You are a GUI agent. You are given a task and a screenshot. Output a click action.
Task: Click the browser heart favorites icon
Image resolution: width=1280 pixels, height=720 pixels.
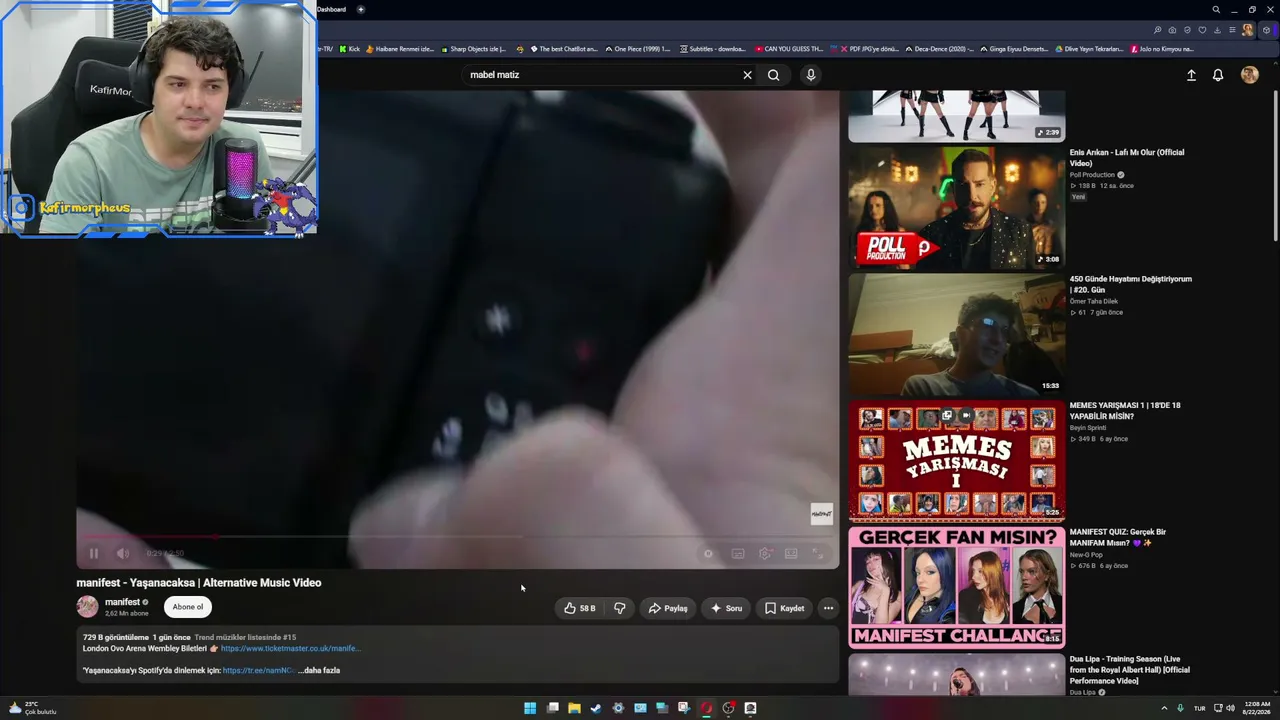(1202, 30)
